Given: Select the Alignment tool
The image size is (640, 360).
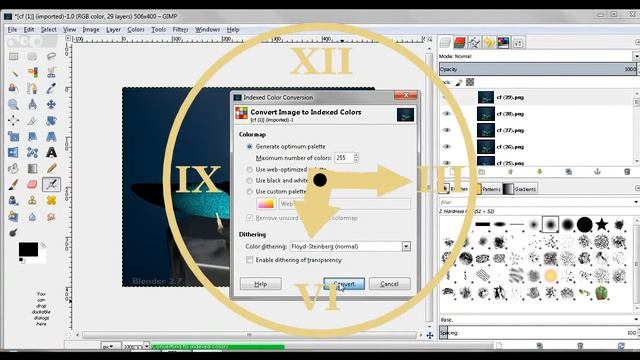Looking at the screenshot, I should tap(13, 120).
